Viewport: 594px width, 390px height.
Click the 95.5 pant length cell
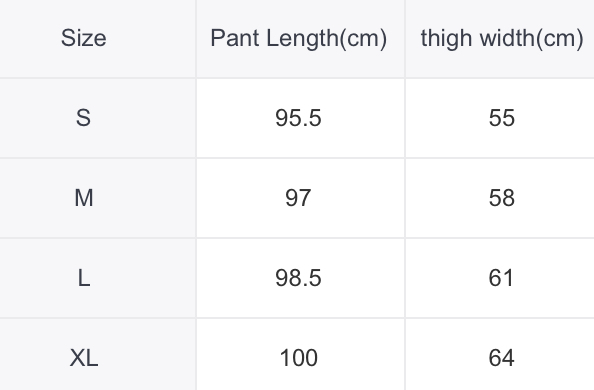click(x=300, y=118)
